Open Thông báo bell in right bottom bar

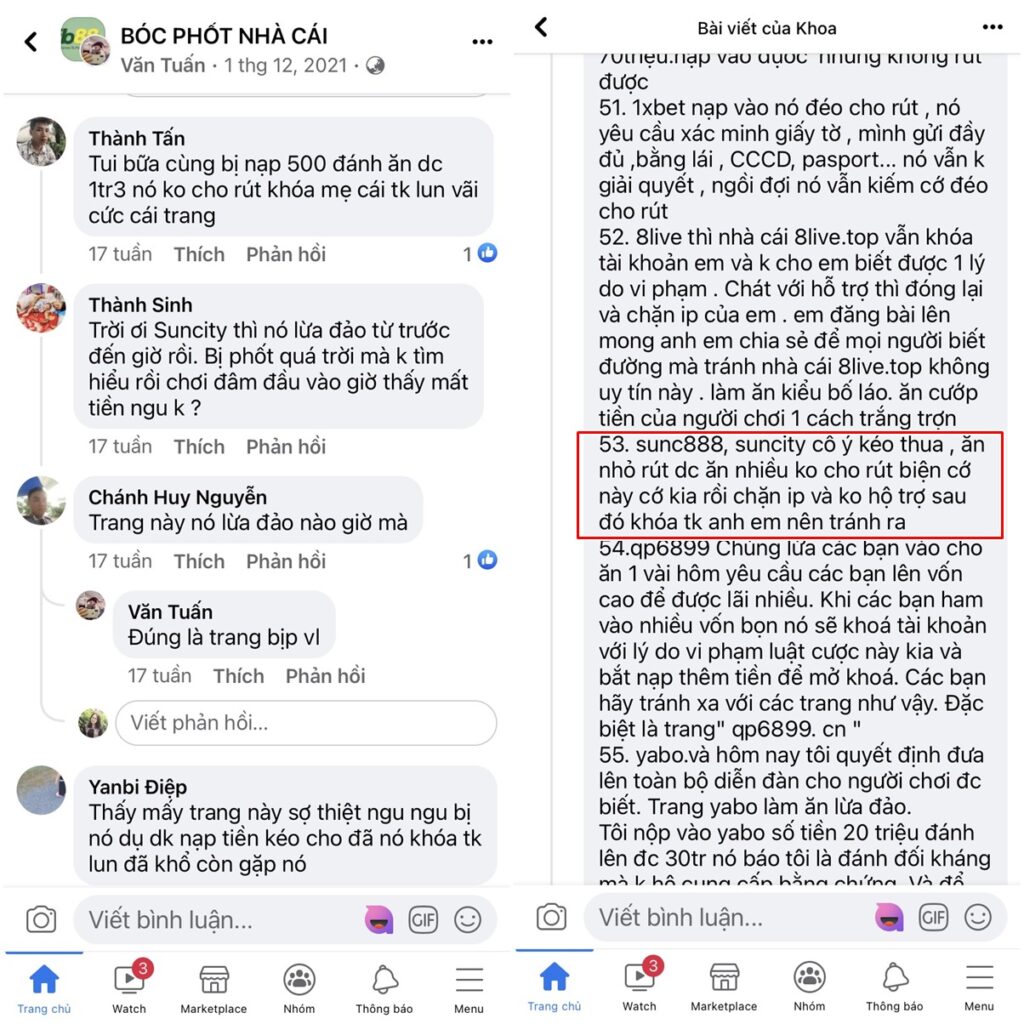tap(895, 987)
